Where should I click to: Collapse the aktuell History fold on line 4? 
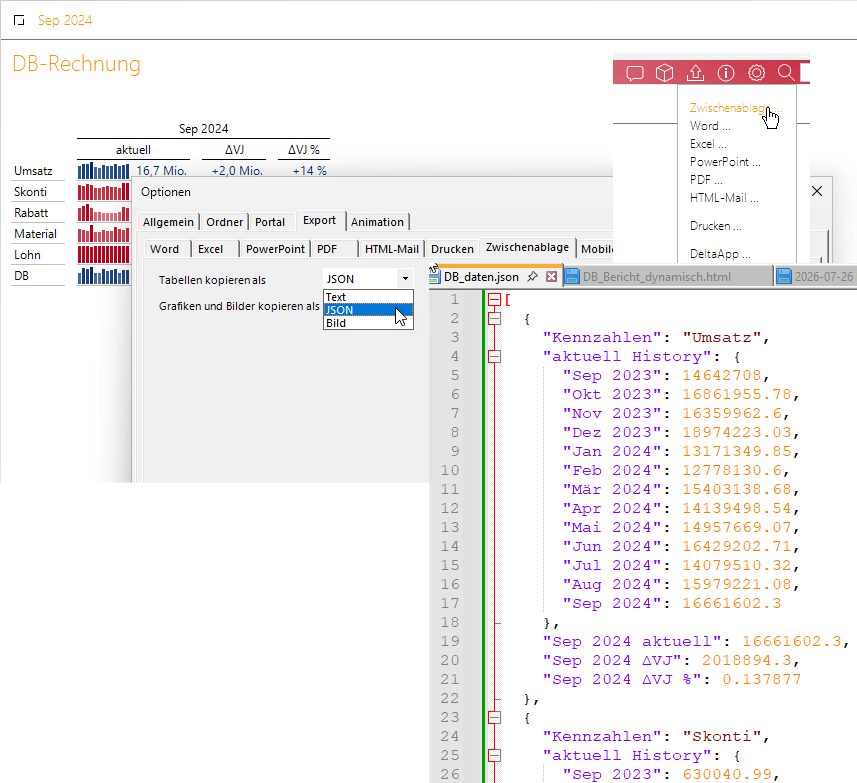click(494, 357)
